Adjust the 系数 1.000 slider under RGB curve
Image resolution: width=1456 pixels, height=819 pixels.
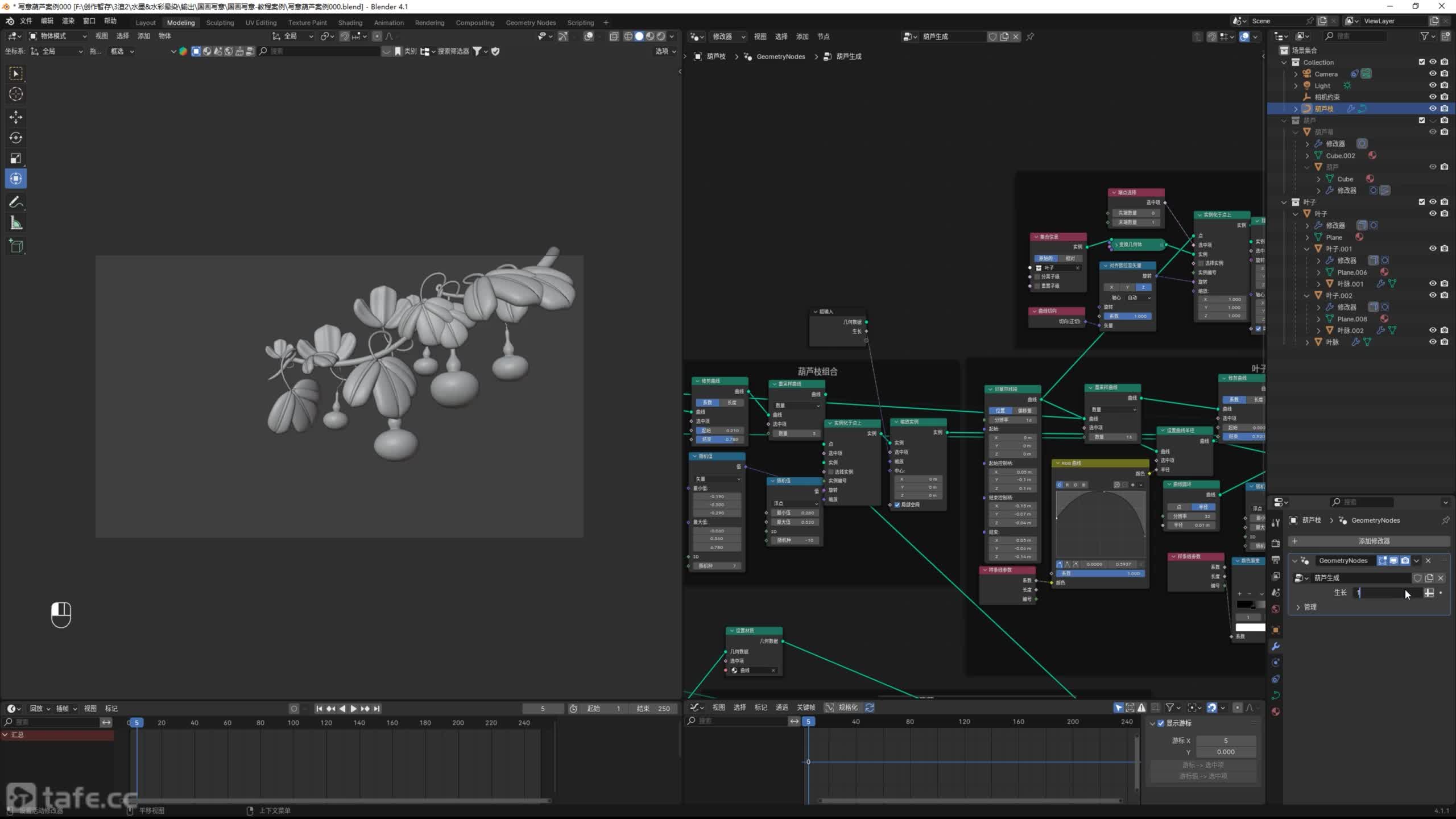point(1101,573)
